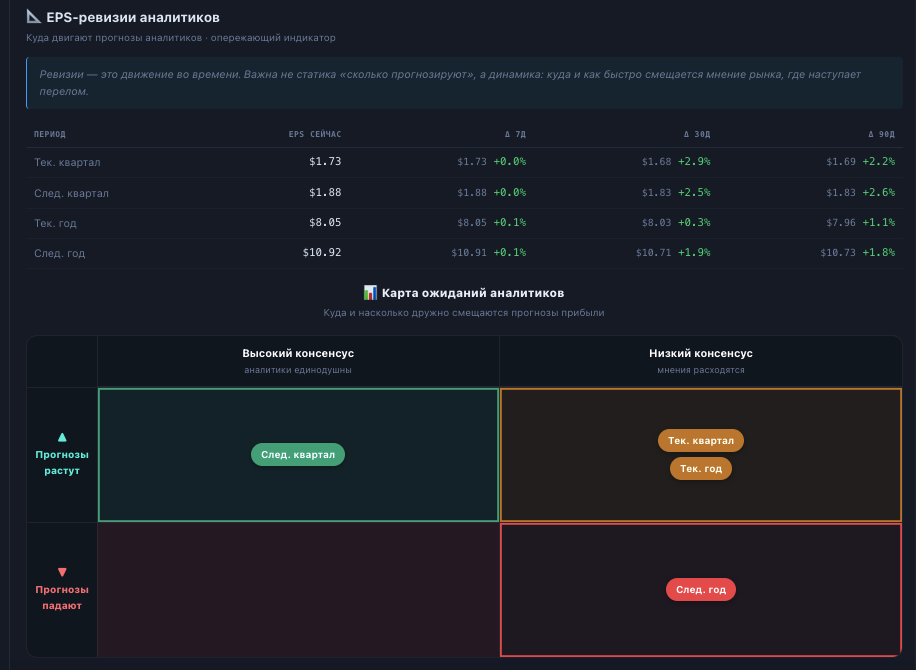Click the ruler icon beside EPS-ревизии аналитиков
This screenshot has width=916, height=670.
click(x=34, y=17)
